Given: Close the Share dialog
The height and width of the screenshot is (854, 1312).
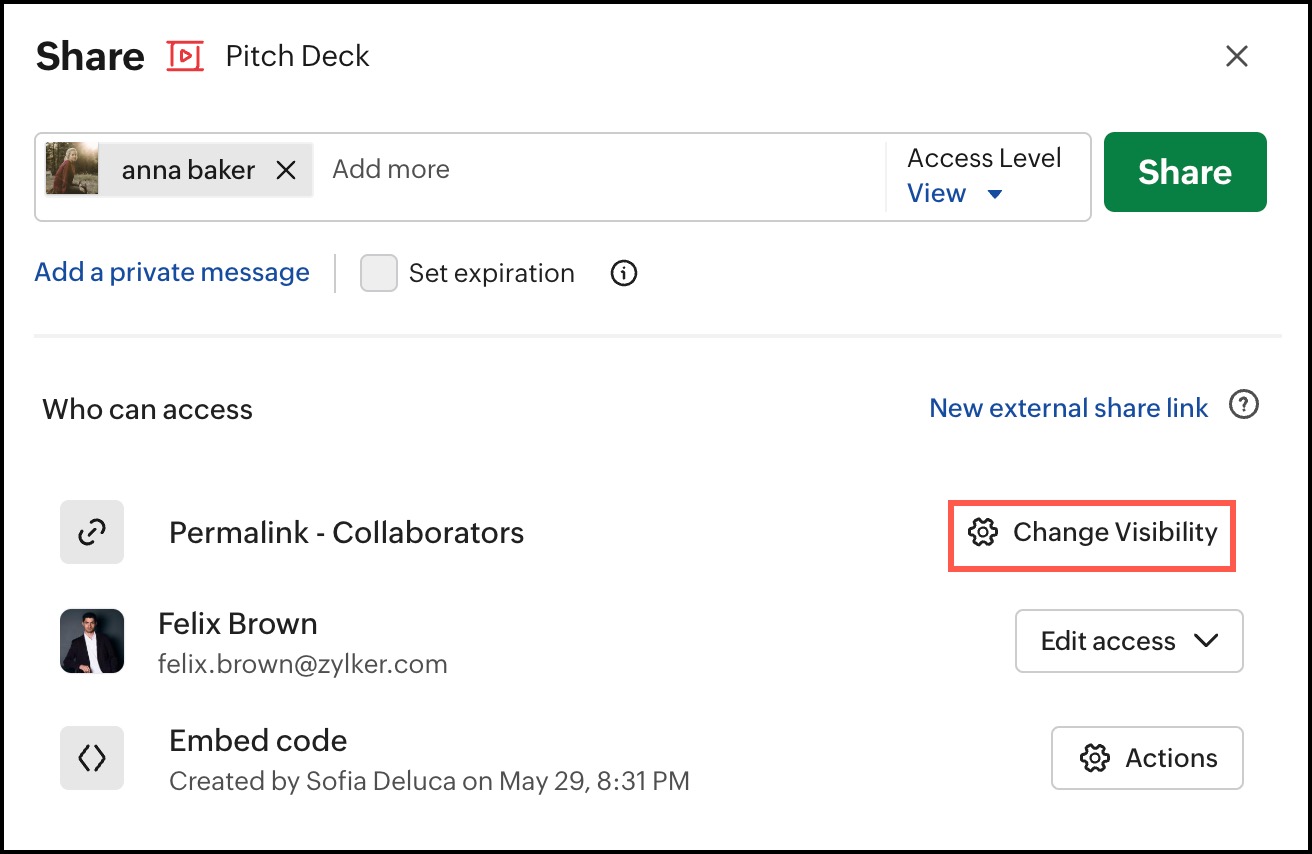Looking at the screenshot, I should click(x=1237, y=57).
